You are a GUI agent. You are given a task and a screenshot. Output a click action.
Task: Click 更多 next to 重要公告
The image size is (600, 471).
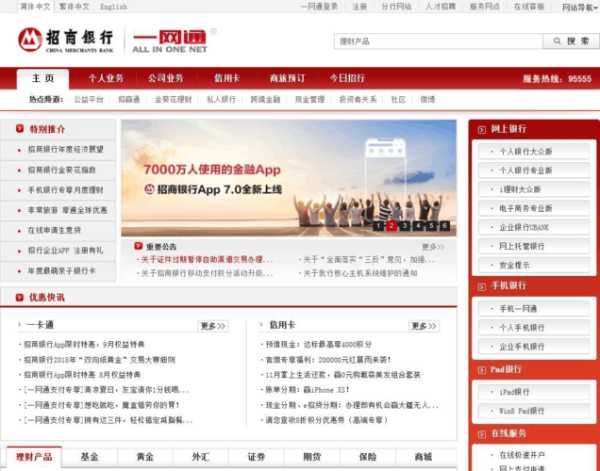[433, 247]
